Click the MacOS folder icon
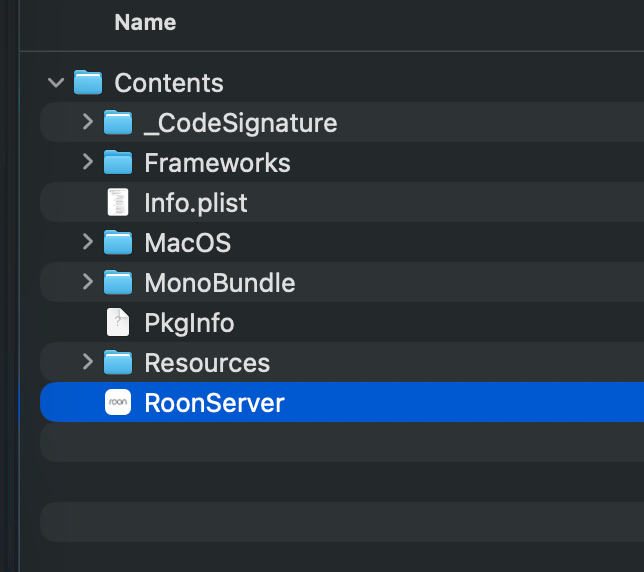 point(118,242)
